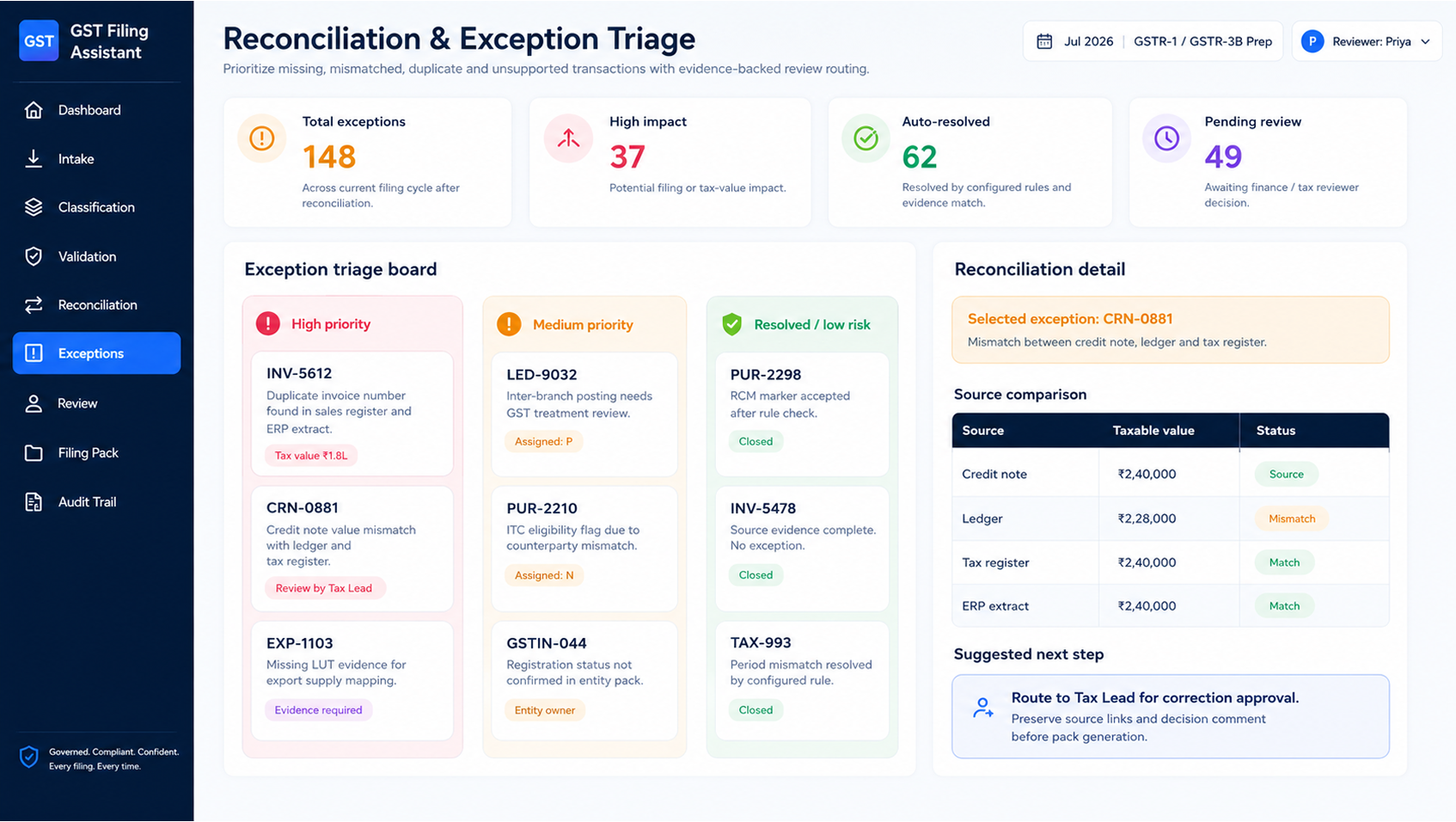Click the Validation shield icon
Viewport: 1456px width, 822px height.
(x=34, y=256)
